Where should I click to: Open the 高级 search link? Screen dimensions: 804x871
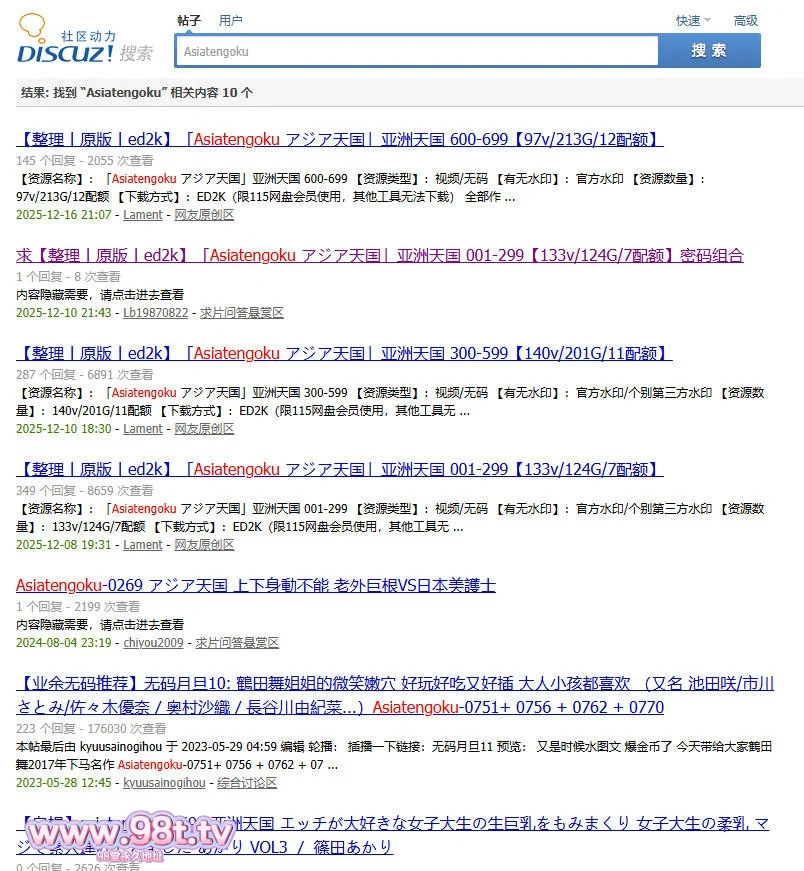[x=746, y=20]
